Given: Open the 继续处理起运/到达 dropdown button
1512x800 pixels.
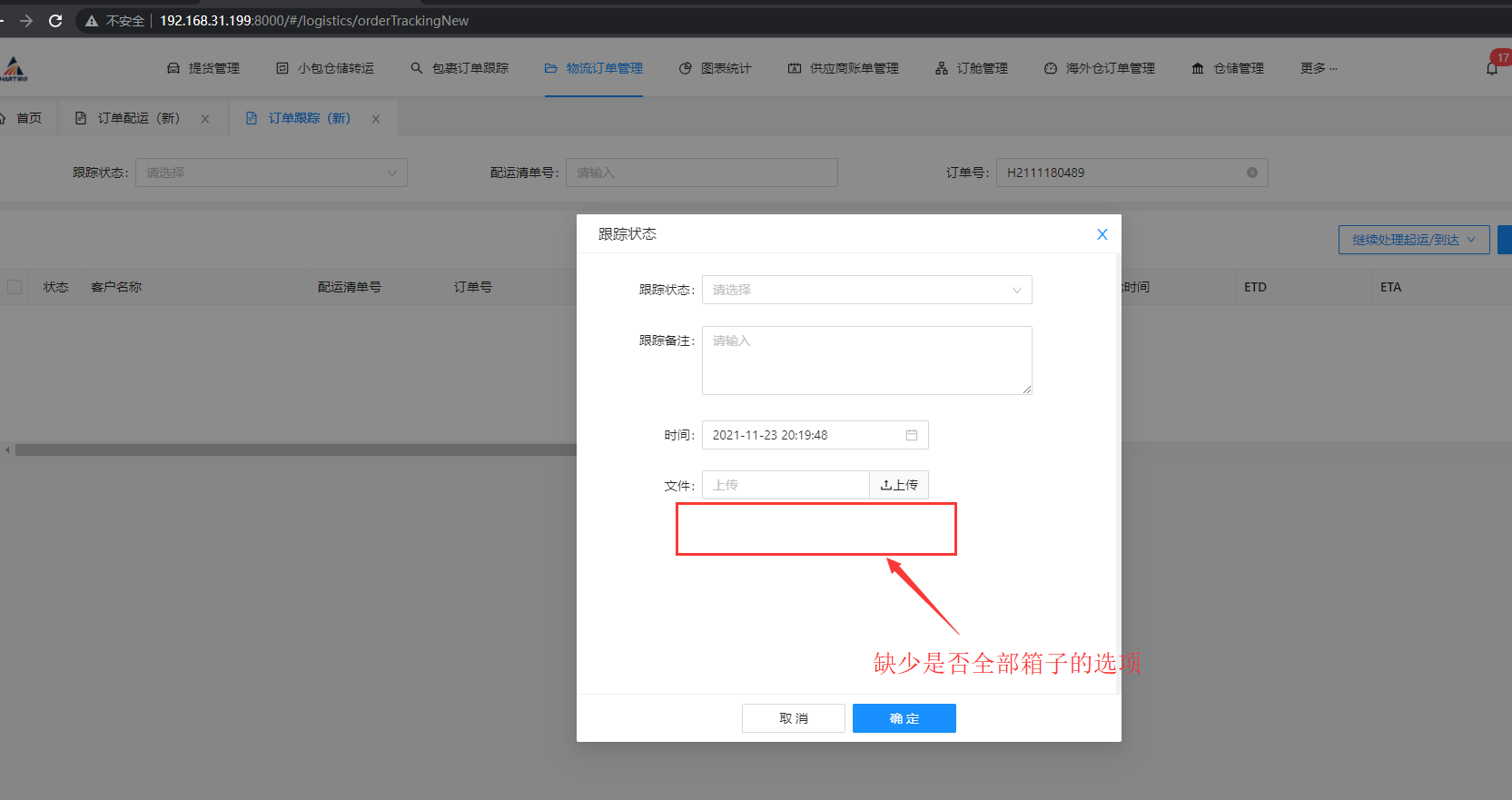Looking at the screenshot, I should pos(1412,240).
